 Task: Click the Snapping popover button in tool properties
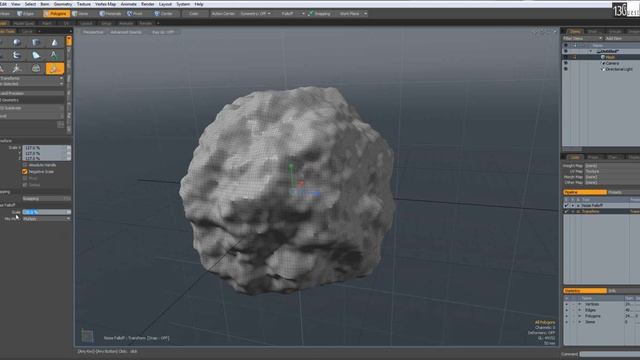pos(46,199)
